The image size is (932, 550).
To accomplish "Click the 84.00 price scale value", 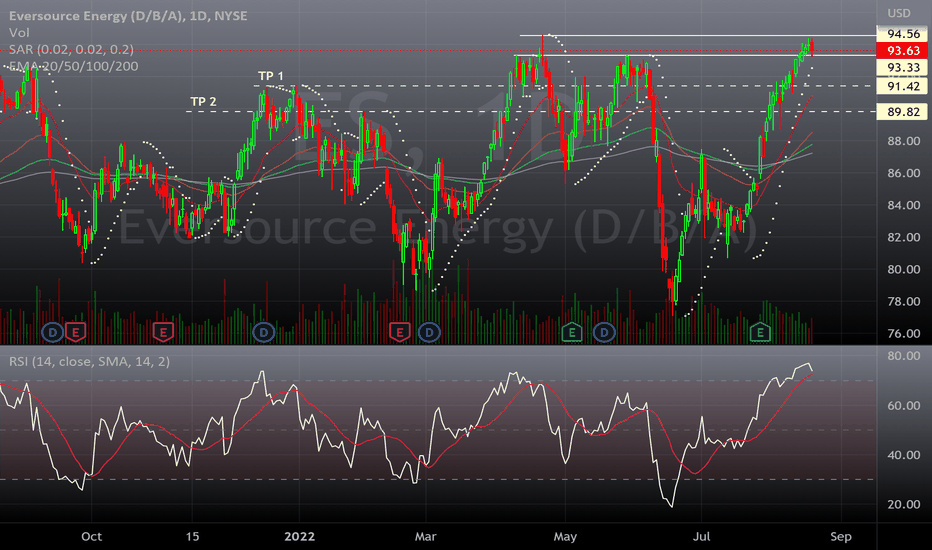I will coord(903,205).
